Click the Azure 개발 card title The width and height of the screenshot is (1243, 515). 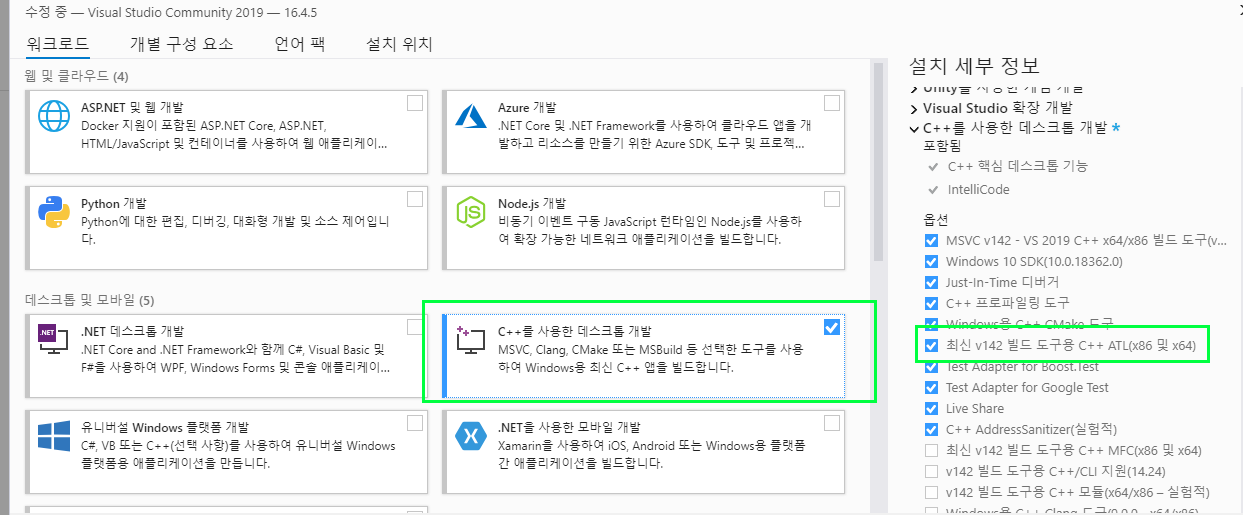[527, 107]
